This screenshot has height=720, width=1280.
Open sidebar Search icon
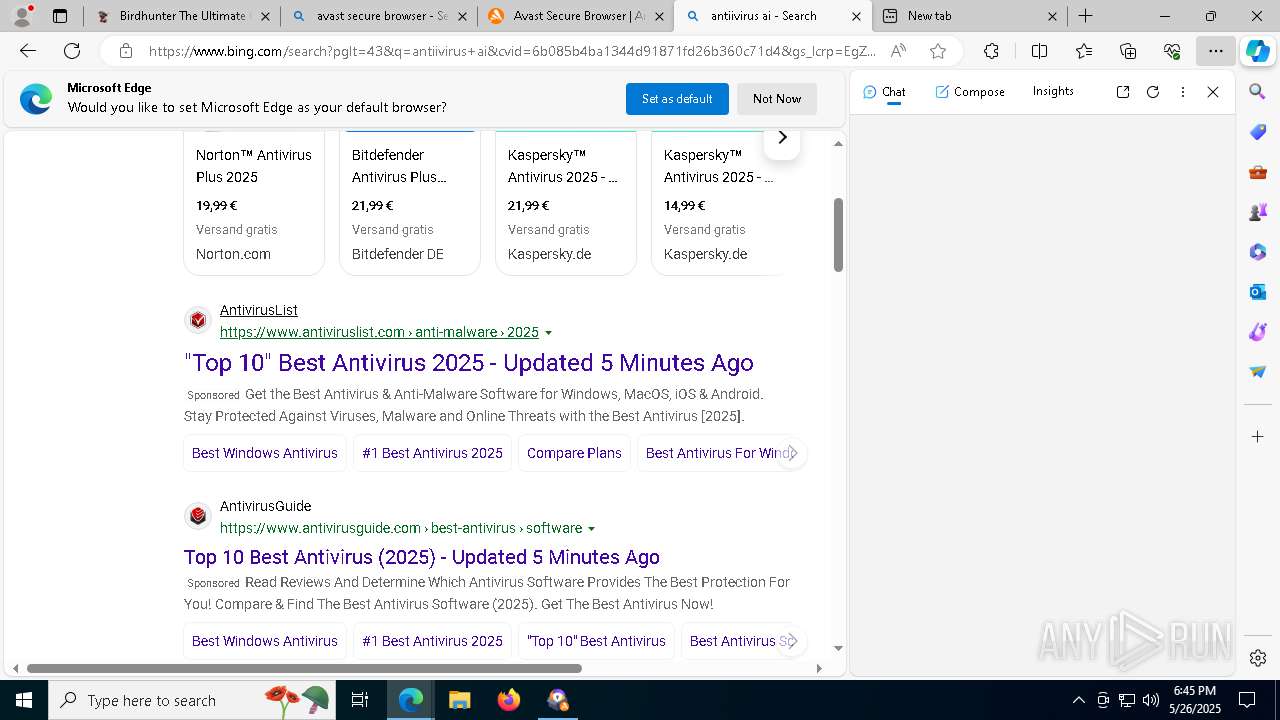pos(1257,92)
